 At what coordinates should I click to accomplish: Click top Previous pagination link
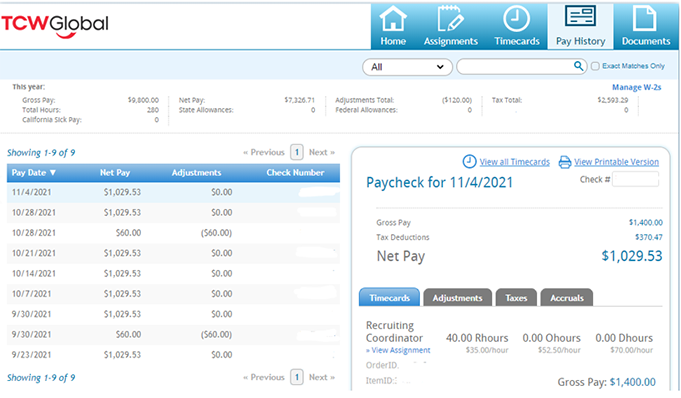[x=264, y=153]
